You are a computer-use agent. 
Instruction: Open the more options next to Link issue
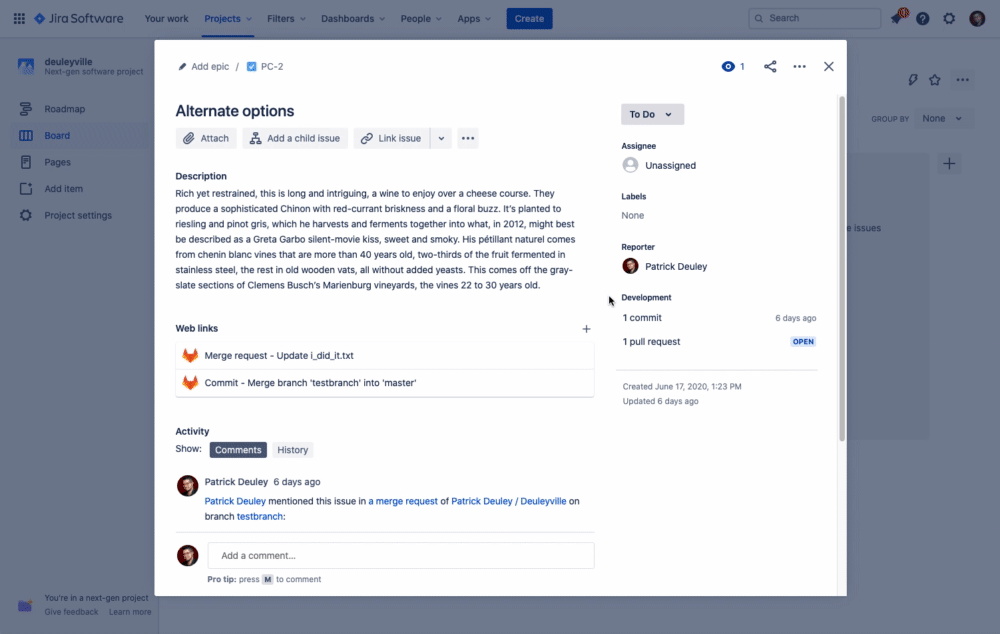(467, 138)
